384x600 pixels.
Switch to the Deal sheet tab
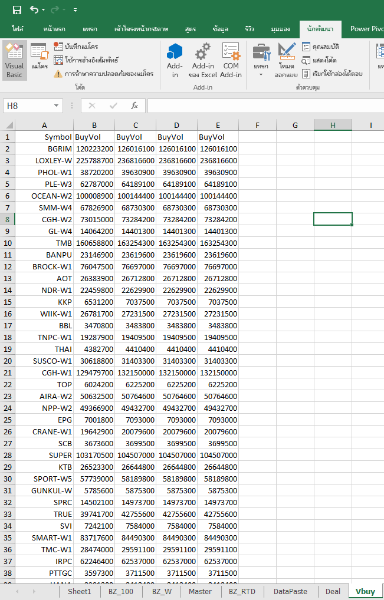(333, 591)
